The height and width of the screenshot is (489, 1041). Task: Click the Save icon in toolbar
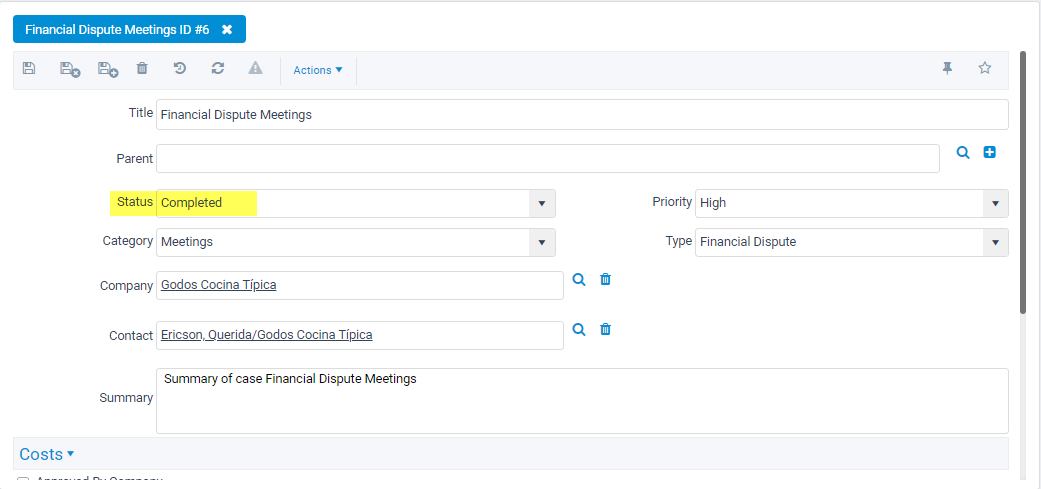29,68
